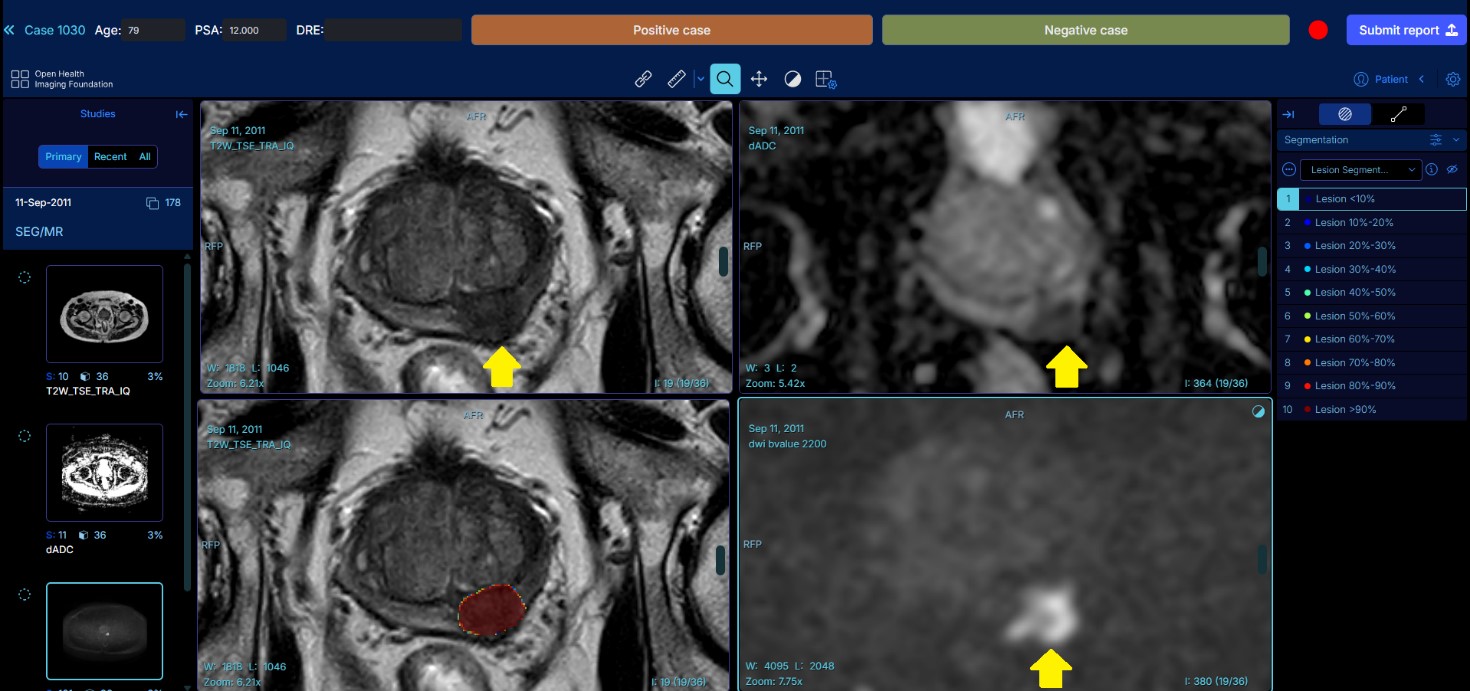Select the Lesion 40%-50% segment row

tap(1371, 292)
